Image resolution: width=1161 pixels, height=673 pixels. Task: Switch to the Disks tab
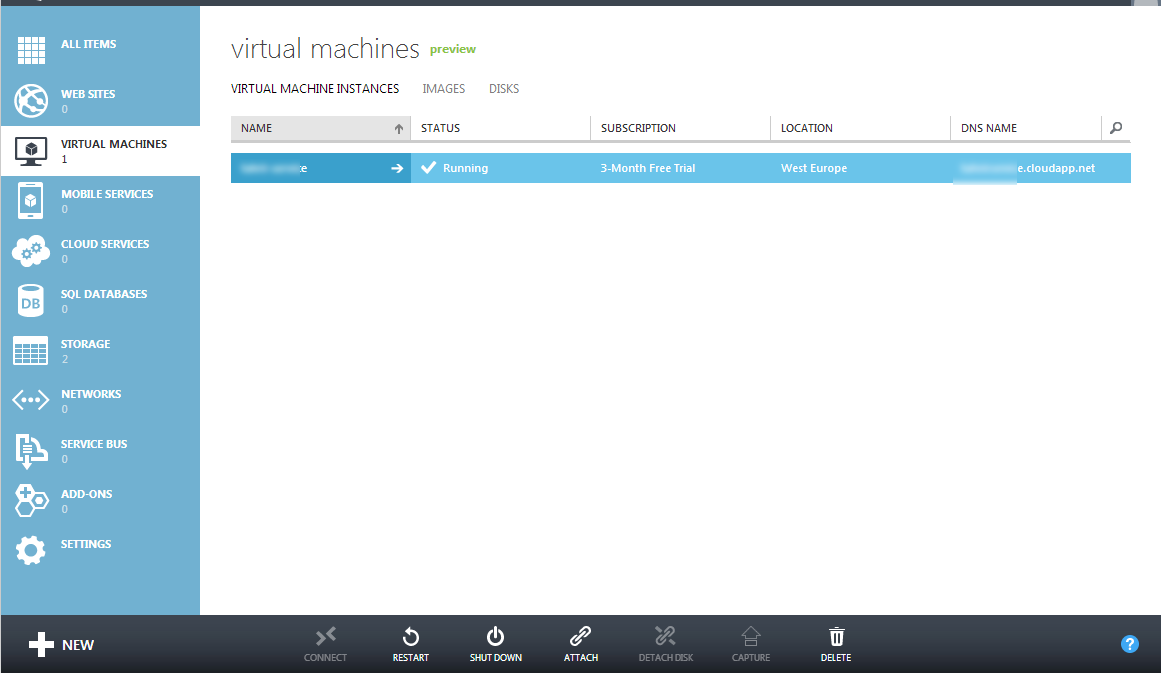tap(503, 89)
